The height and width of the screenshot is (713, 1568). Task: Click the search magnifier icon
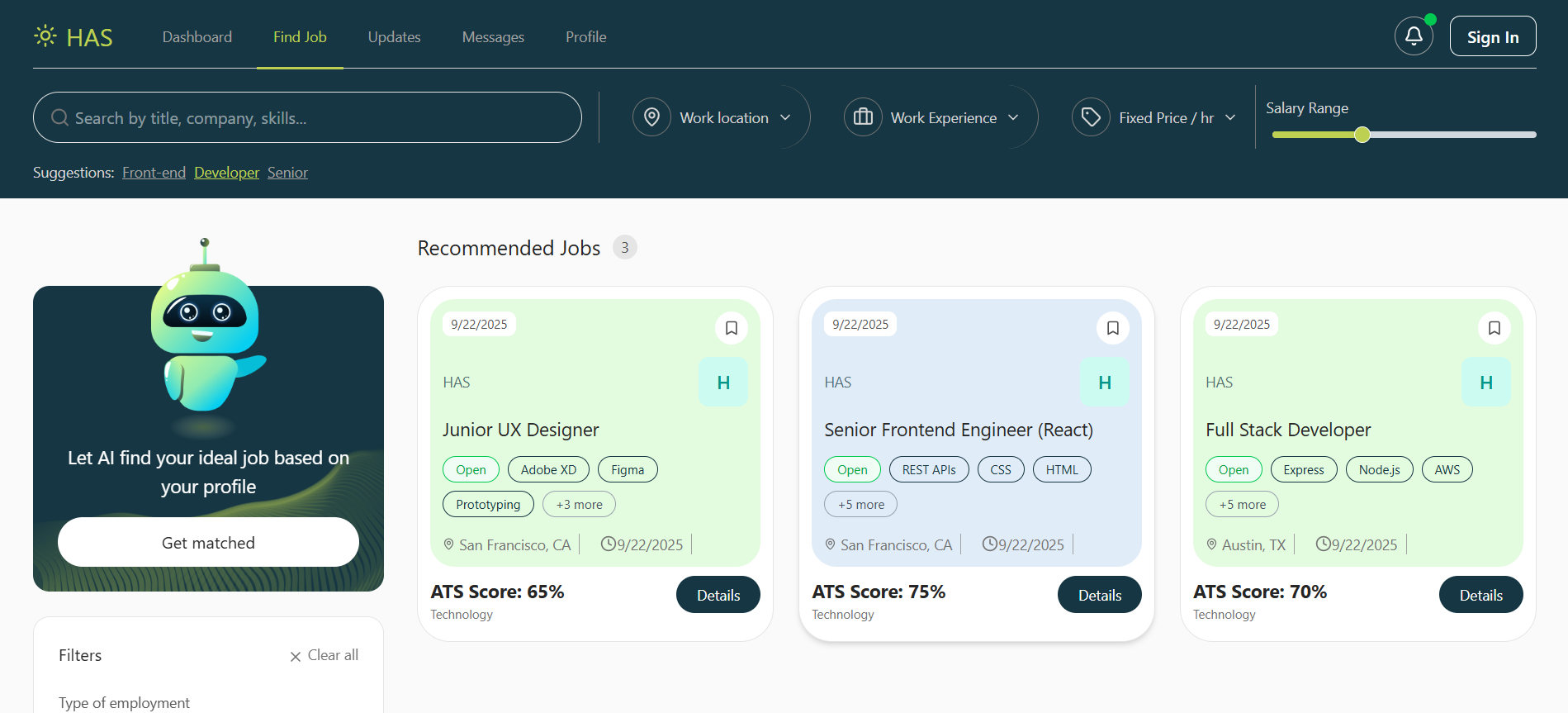click(x=59, y=118)
